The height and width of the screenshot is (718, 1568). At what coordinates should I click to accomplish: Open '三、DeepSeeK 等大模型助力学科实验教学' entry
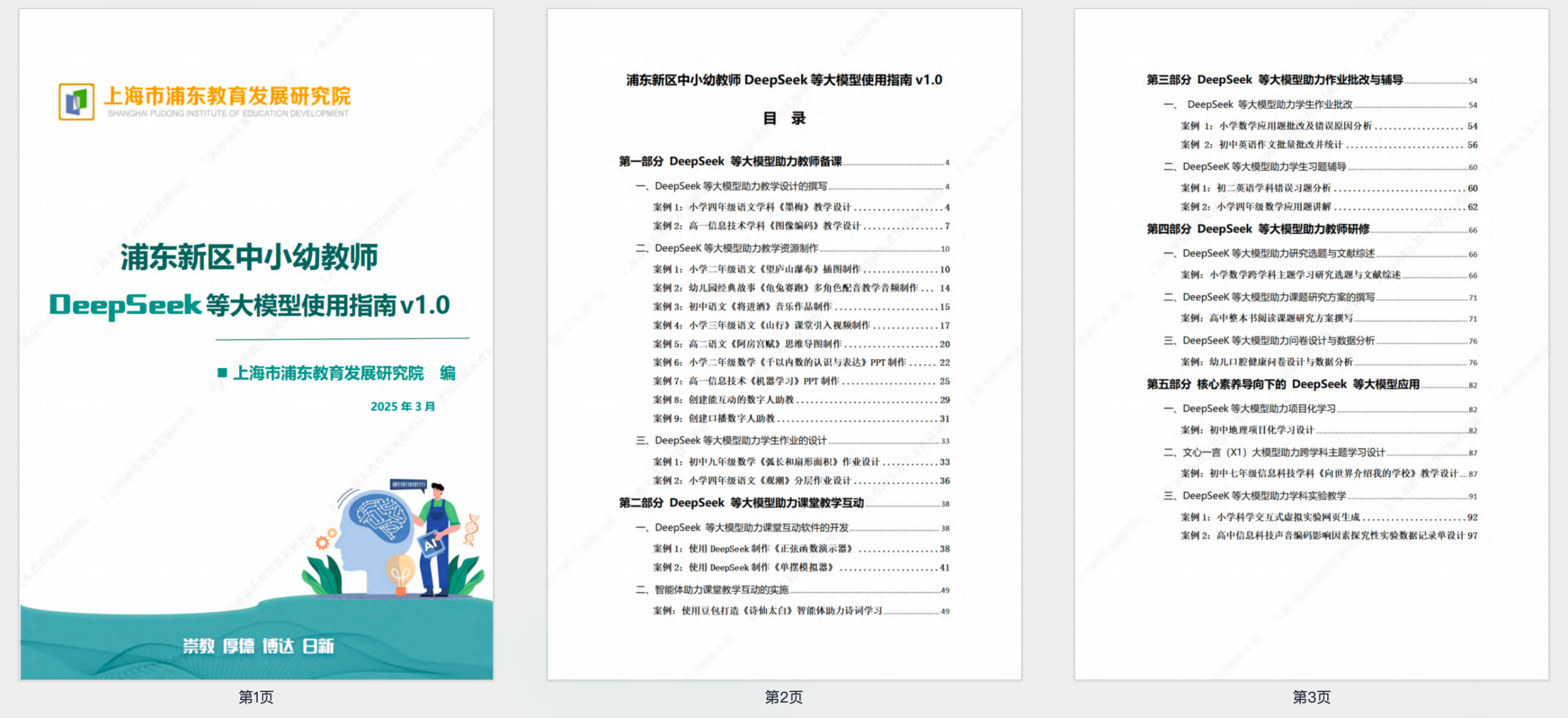1321,496
